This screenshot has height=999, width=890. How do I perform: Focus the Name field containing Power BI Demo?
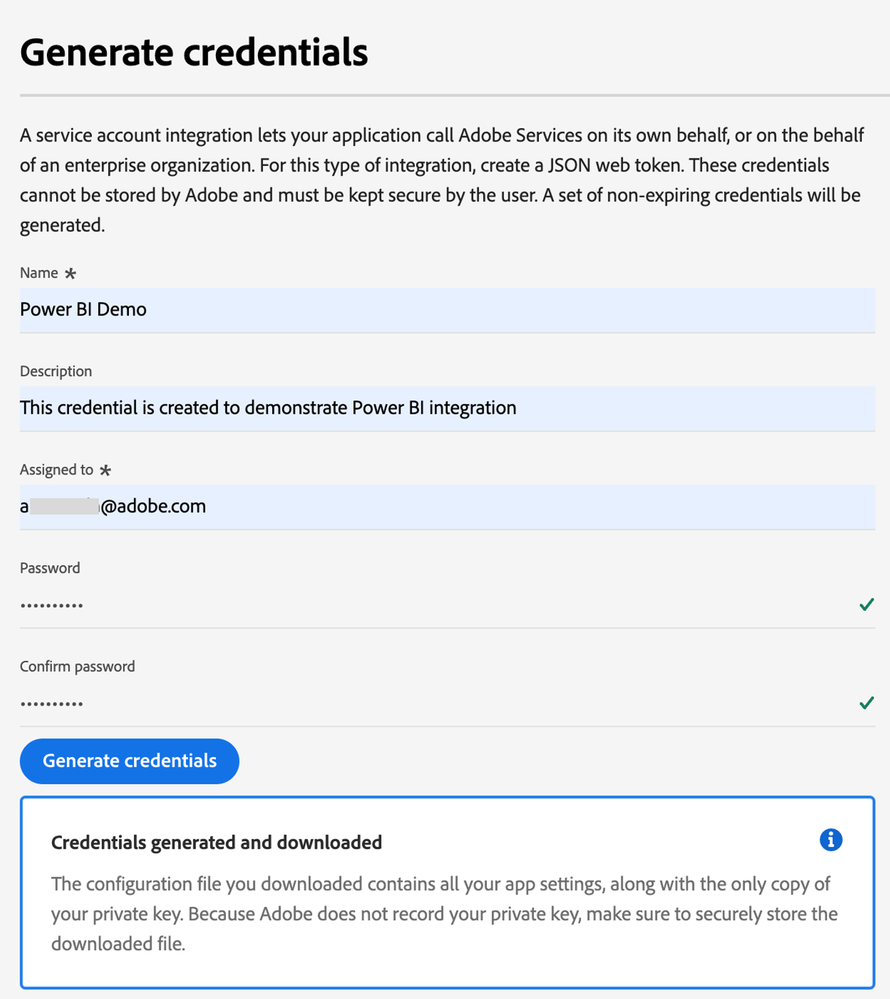(x=447, y=310)
